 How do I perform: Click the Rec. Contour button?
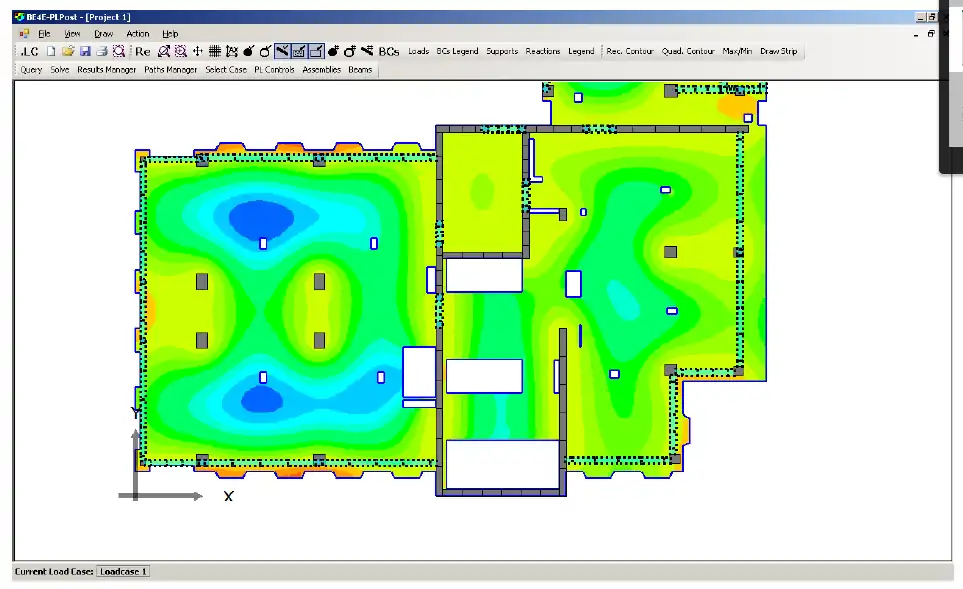pyautogui.click(x=630, y=51)
